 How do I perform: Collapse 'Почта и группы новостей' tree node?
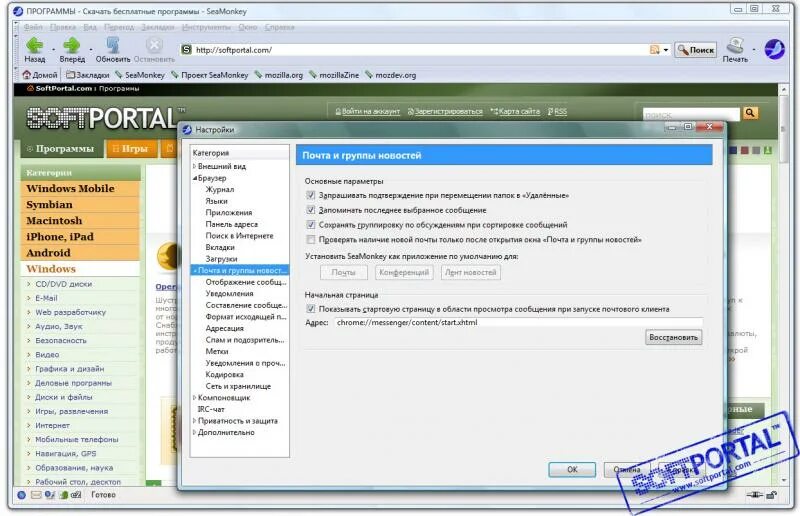[195, 271]
